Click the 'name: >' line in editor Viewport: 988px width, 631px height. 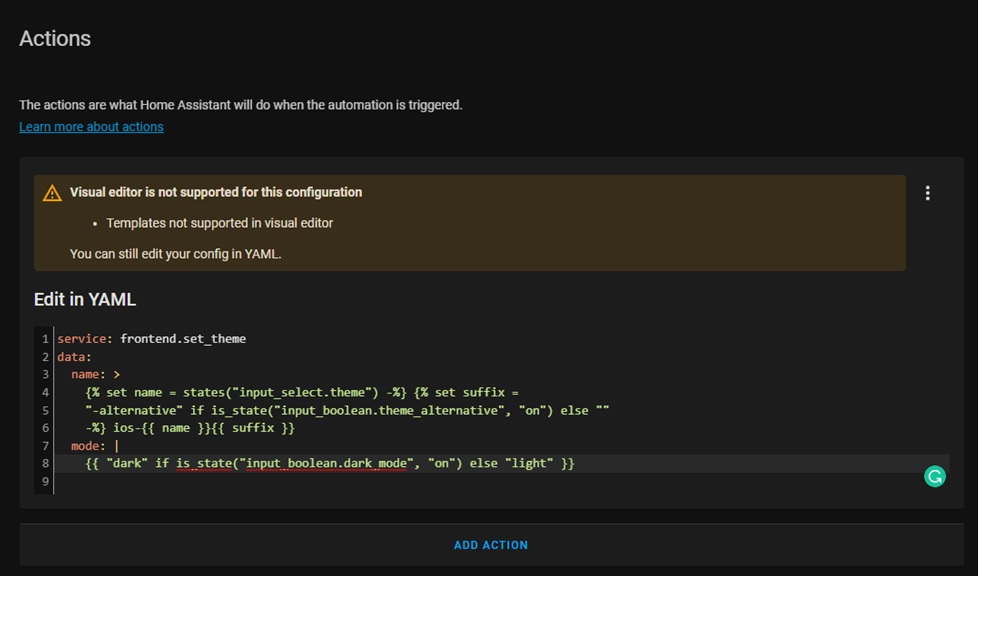click(95, 375)
